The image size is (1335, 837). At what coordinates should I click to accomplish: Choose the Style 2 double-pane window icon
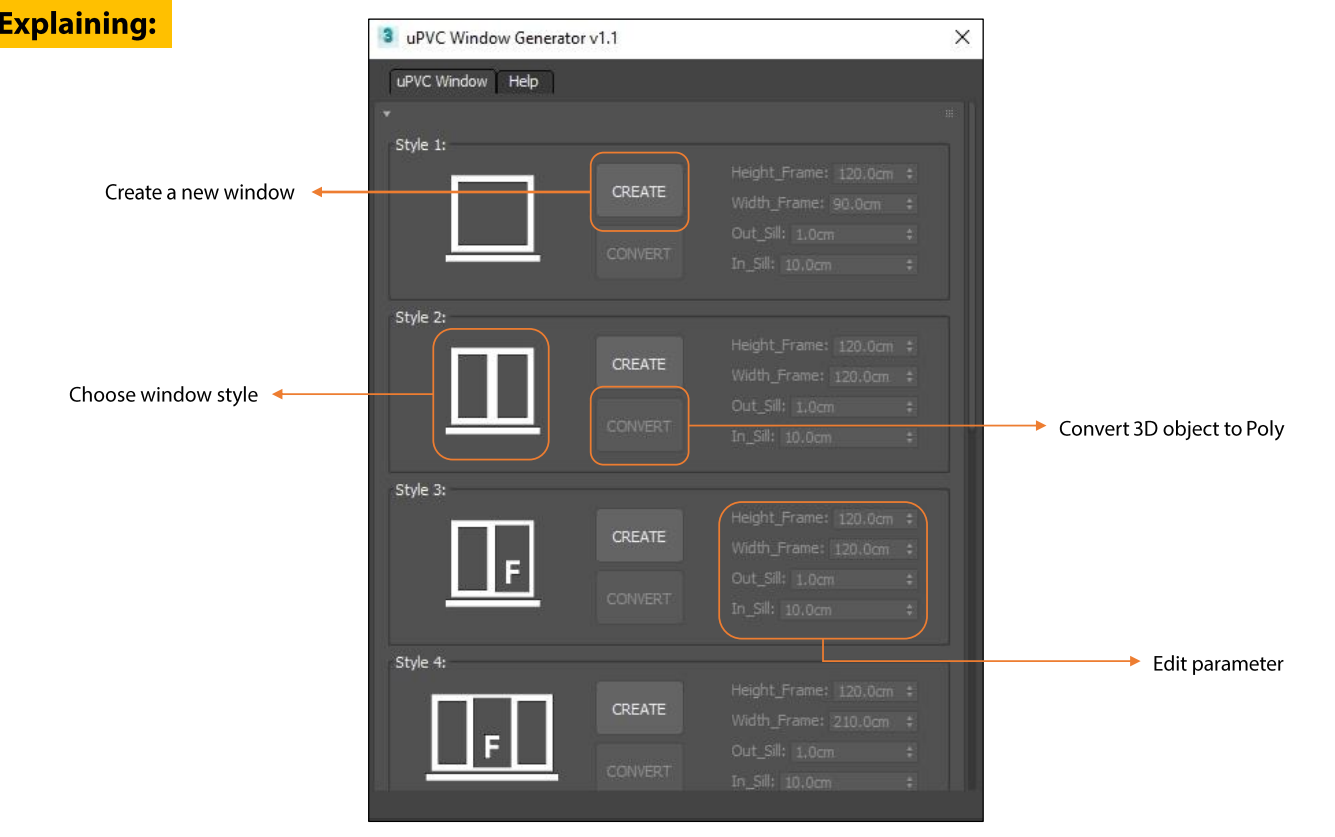coord(492,391)
